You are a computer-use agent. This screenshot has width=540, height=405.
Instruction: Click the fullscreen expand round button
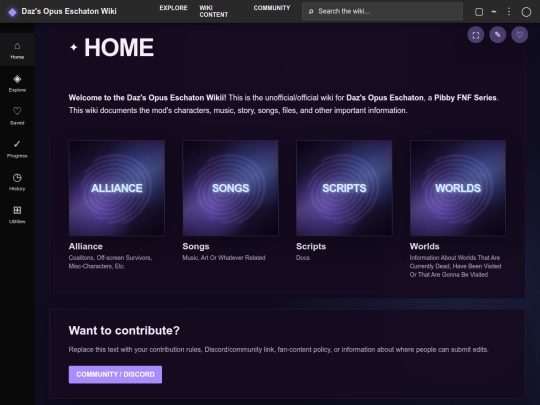[476, 35]
